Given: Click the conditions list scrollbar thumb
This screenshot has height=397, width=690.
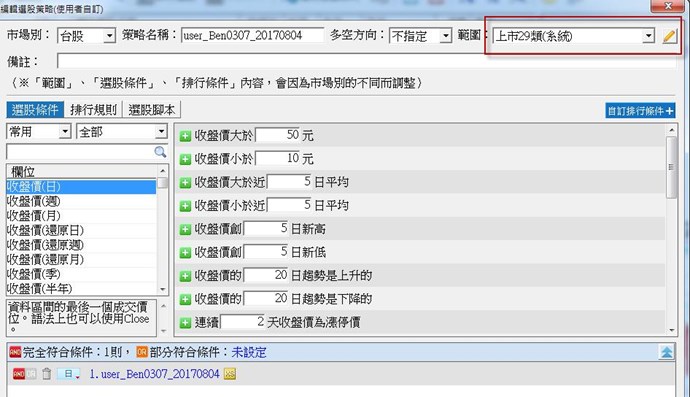Looking at the screenshot, I should [671, 167].
